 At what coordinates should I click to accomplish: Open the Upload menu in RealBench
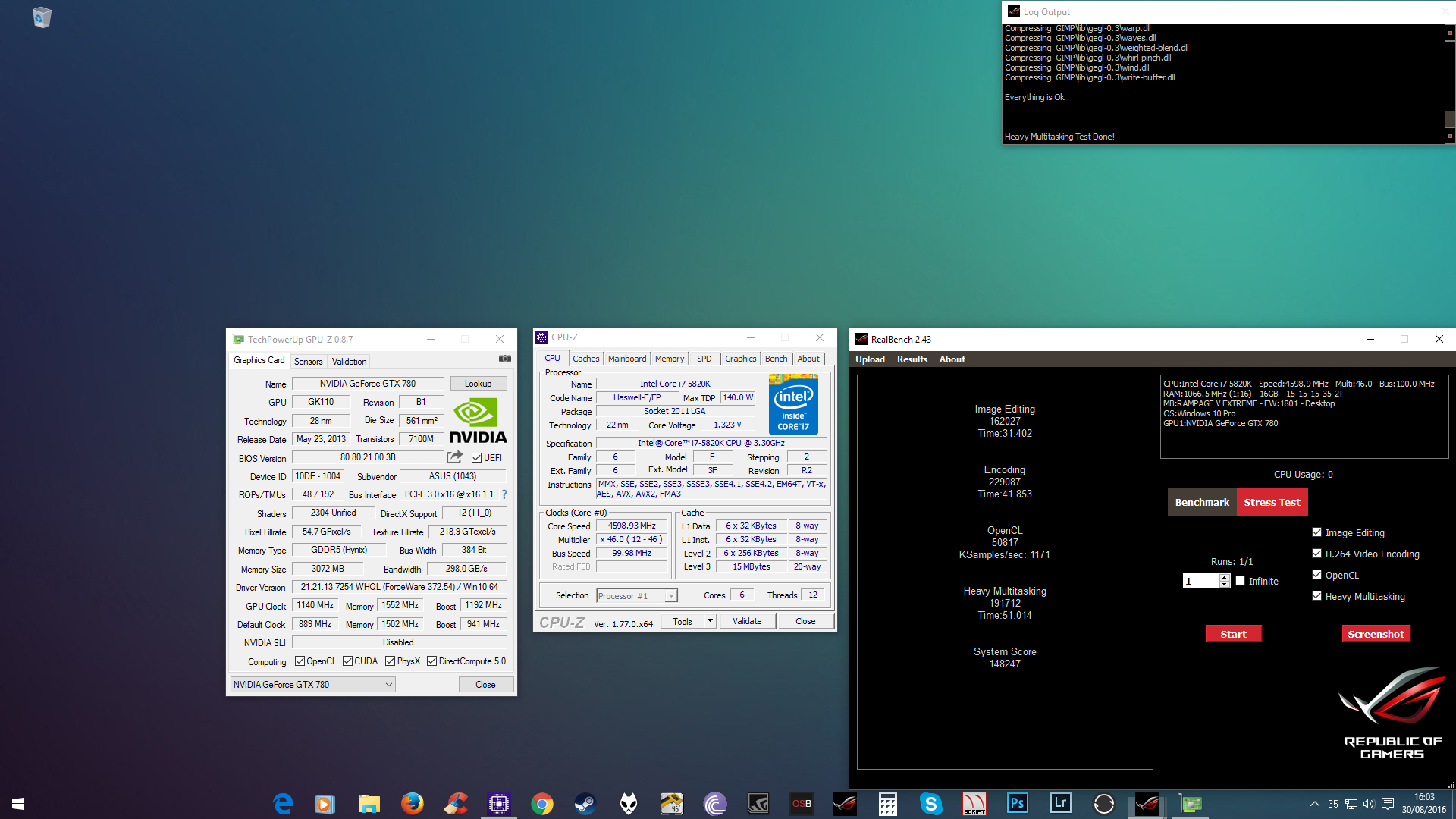click(870, 359)
